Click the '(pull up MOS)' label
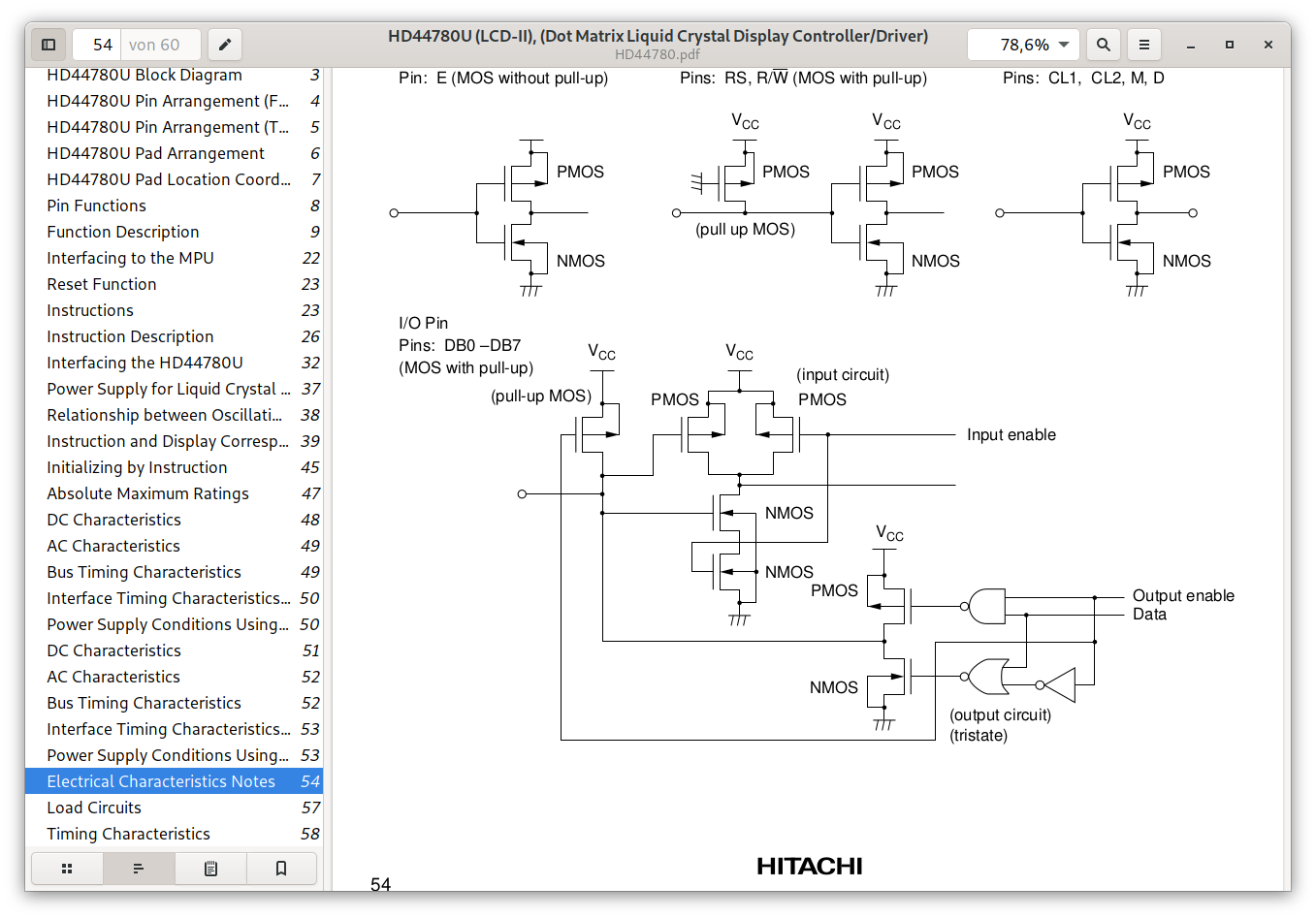The height and width of the screenshot is (919, 1316). tap(745, 230)
